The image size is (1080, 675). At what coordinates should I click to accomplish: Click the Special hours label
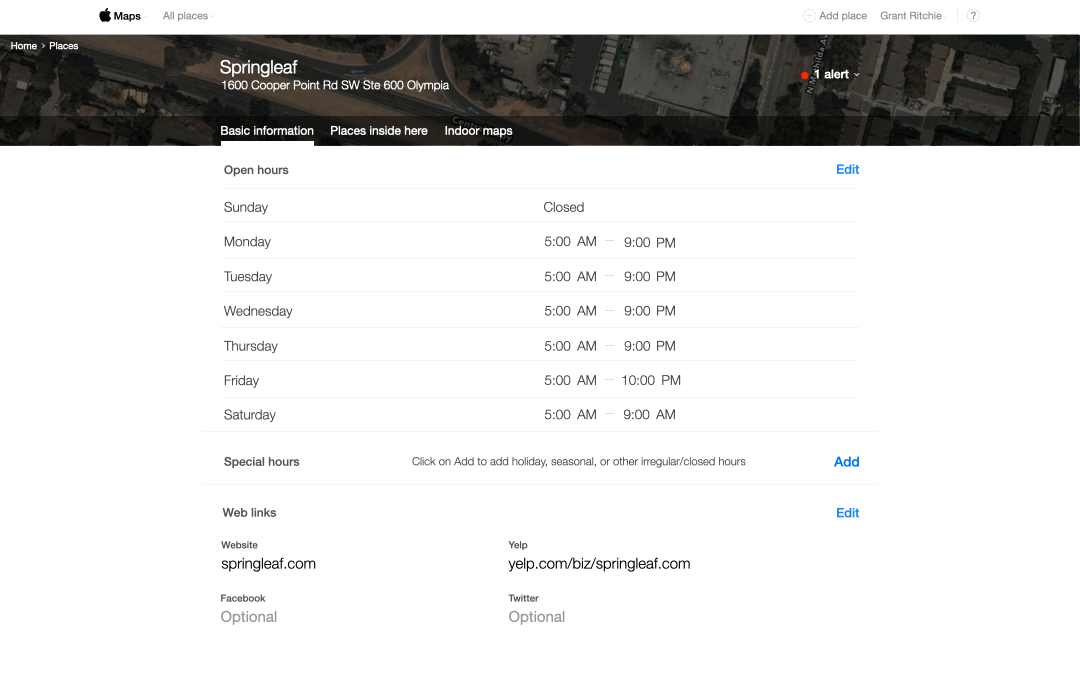[x=262, y=462]
